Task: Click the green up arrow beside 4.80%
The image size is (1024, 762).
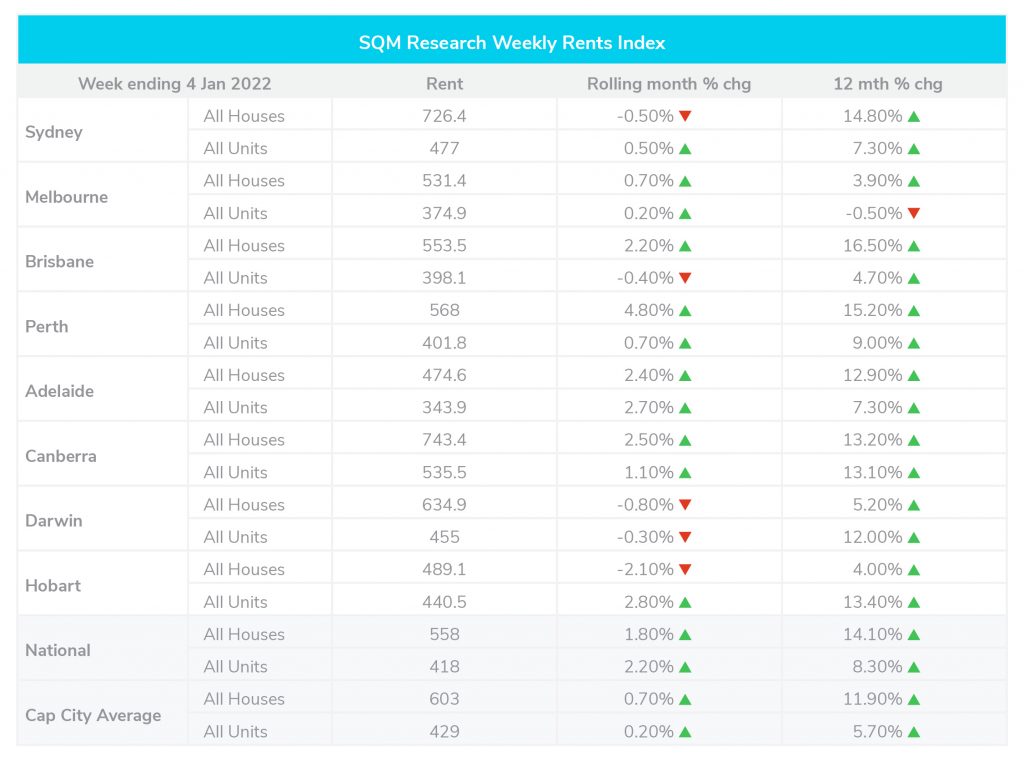Action: (x=685, y=311)
